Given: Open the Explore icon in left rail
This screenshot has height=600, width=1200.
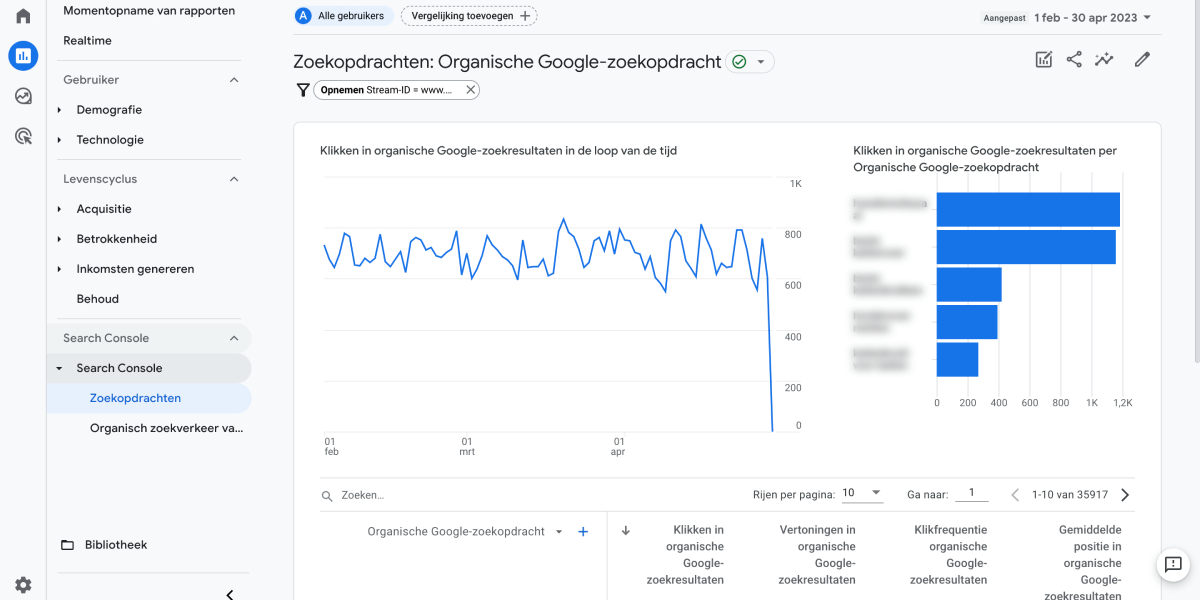Looking at the screenshot, I should [23, 96].
